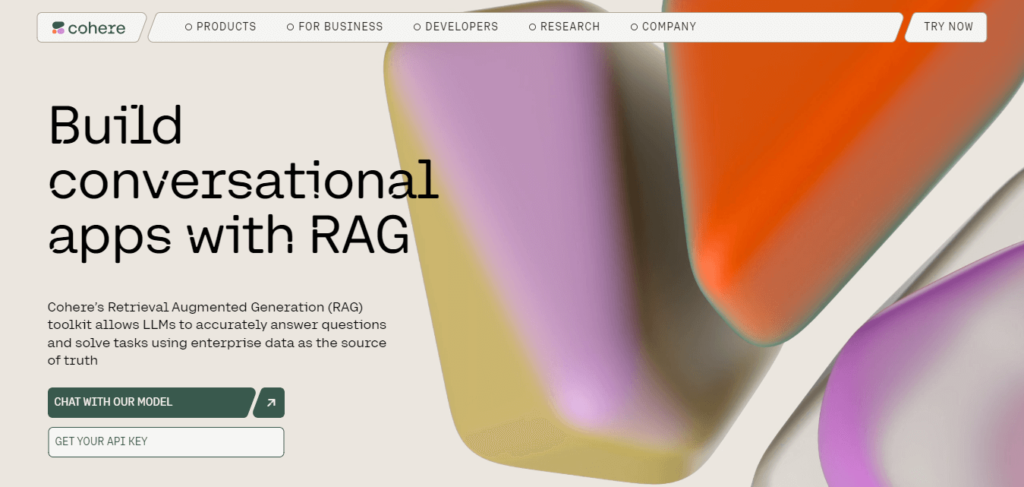Click the arrow icon beside Chat button
Screen dimensions: 1024x487
tap(270, 402)
